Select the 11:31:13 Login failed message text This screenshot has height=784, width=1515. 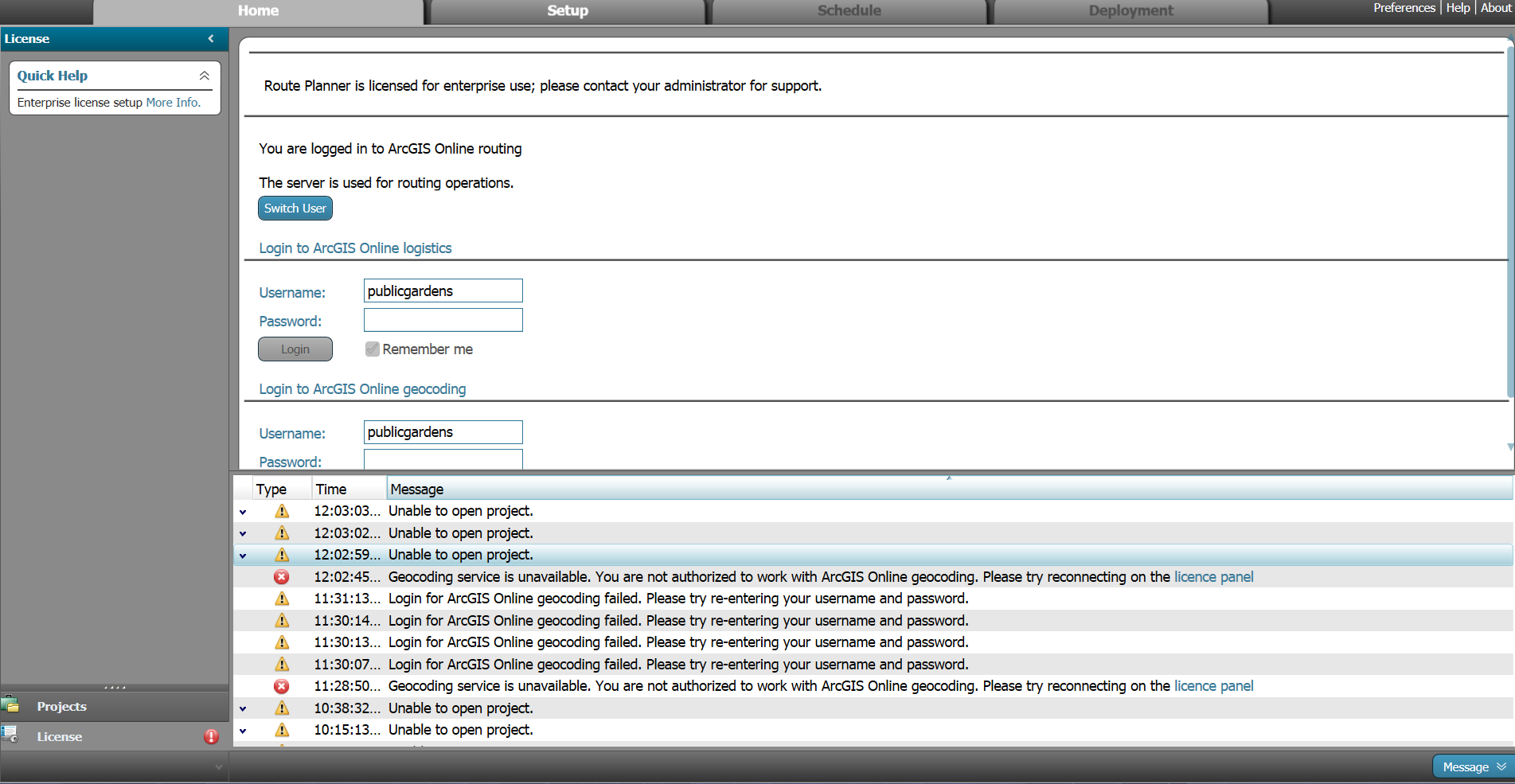tap(678, 599)
